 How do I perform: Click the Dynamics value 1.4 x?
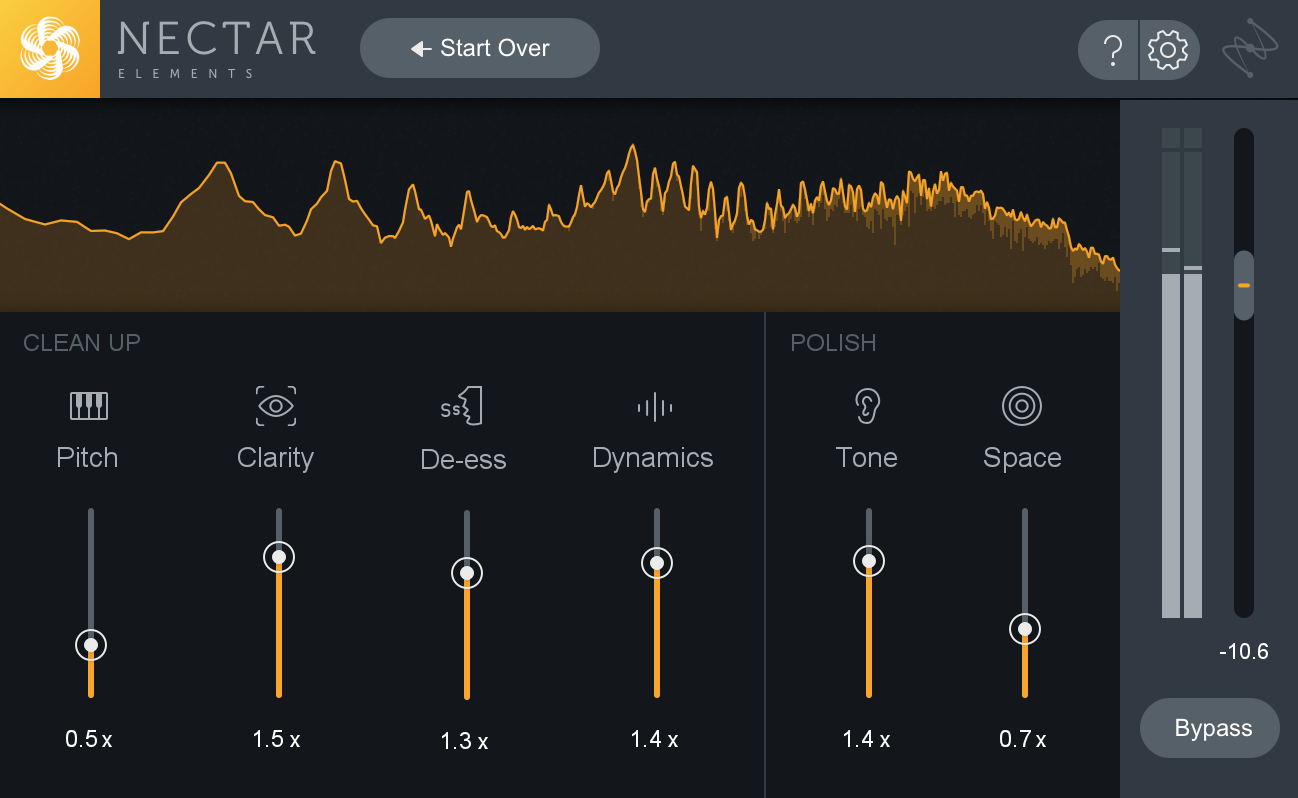coord(654,740)
